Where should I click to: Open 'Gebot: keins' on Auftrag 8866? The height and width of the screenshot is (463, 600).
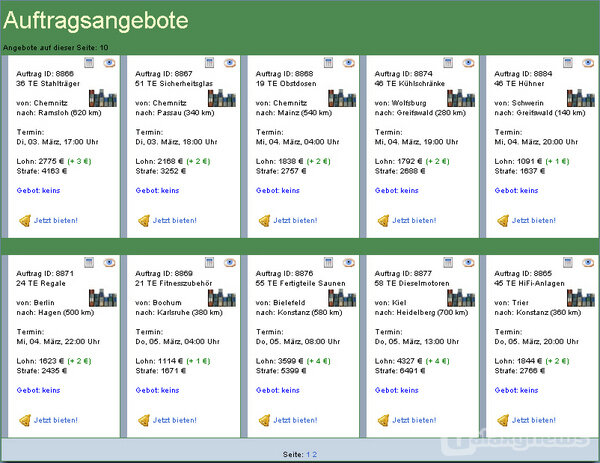pos(38,191)
